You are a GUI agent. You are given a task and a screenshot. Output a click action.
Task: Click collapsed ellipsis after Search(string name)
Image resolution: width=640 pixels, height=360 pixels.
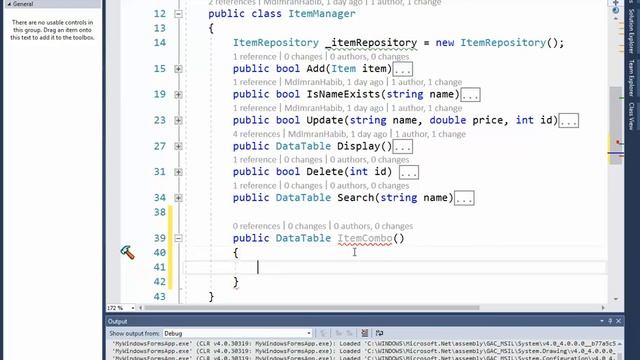click(x=464, y=198)
